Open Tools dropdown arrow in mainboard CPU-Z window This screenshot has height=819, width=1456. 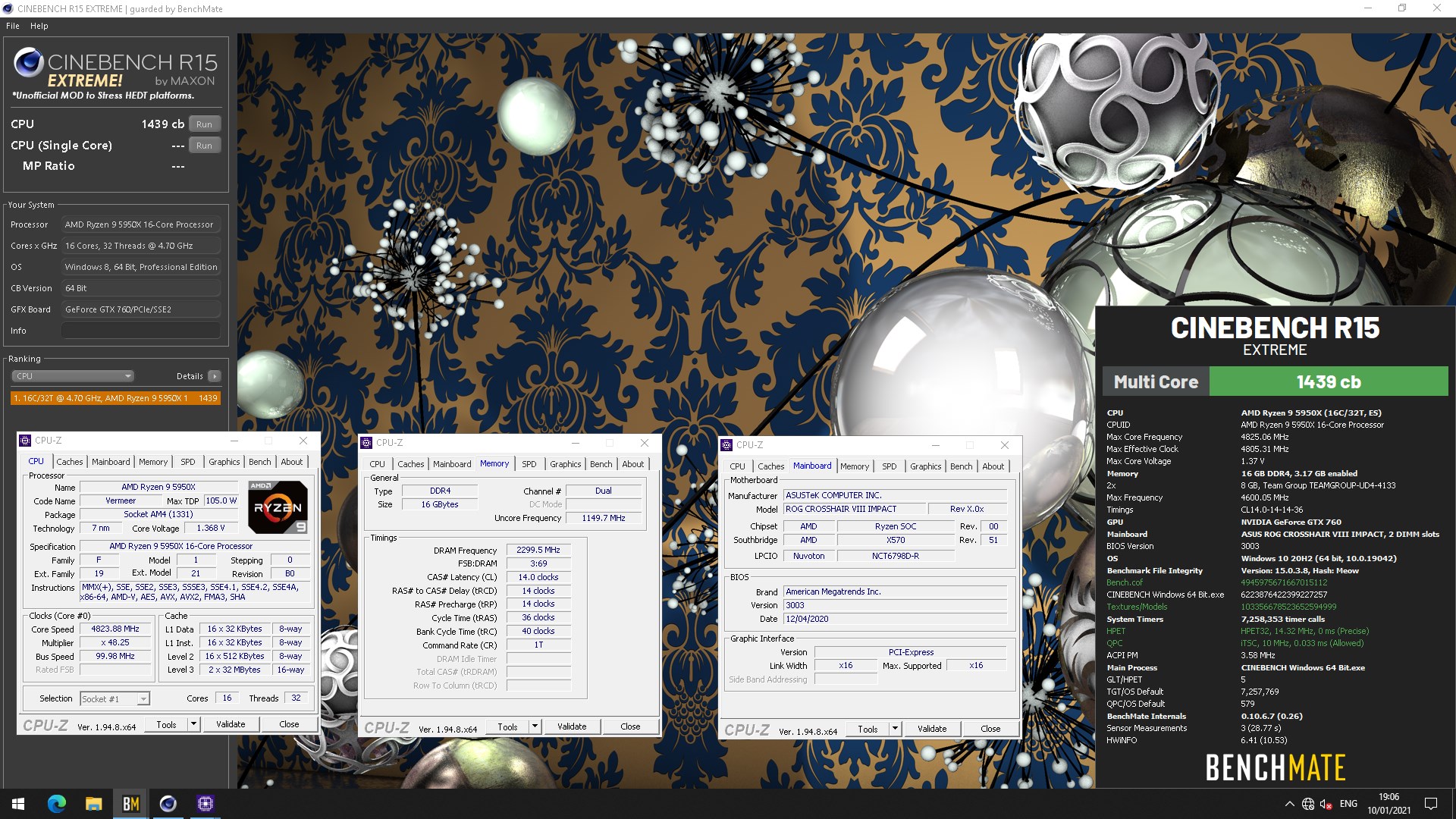(895, 730)
